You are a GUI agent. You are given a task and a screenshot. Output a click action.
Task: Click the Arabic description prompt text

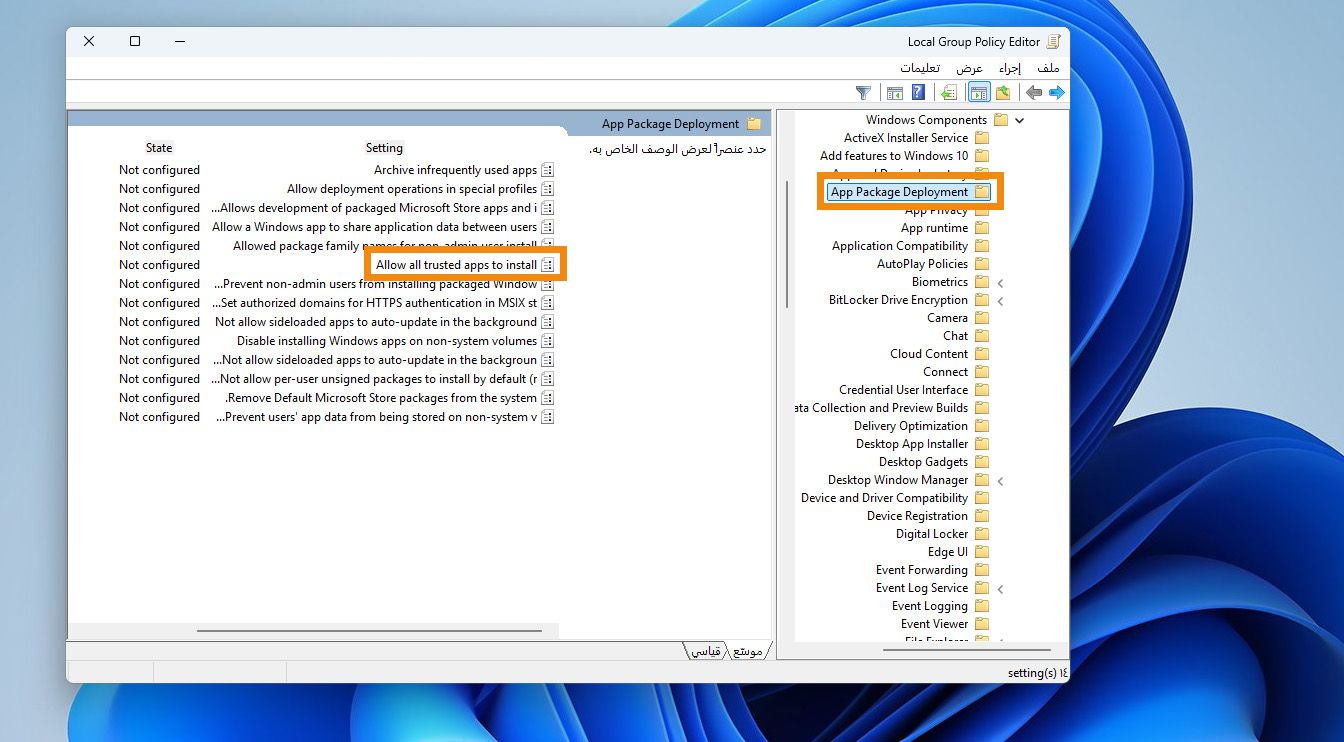tap(676, 149)
